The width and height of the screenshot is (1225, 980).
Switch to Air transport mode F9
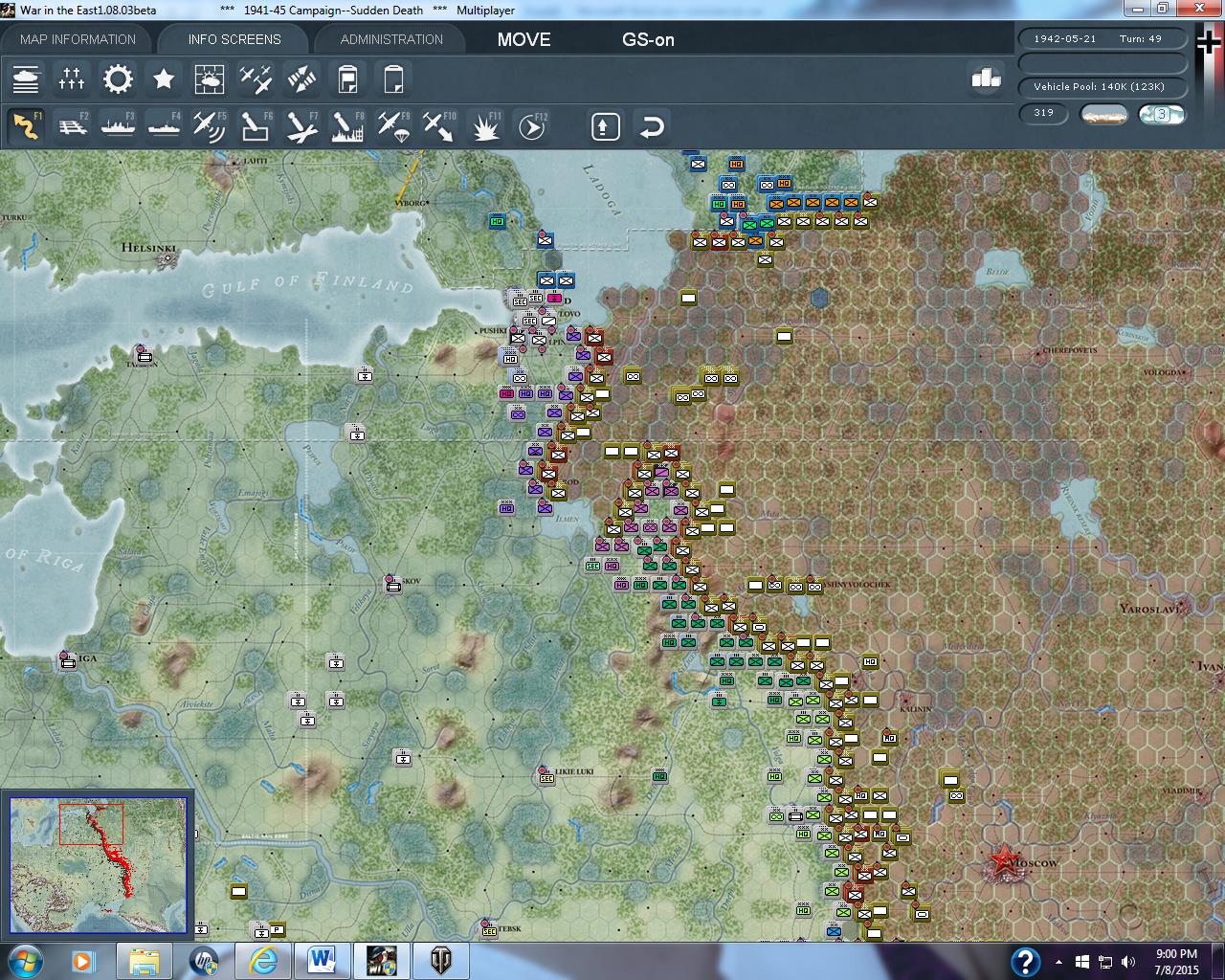(x=393, y=126)
